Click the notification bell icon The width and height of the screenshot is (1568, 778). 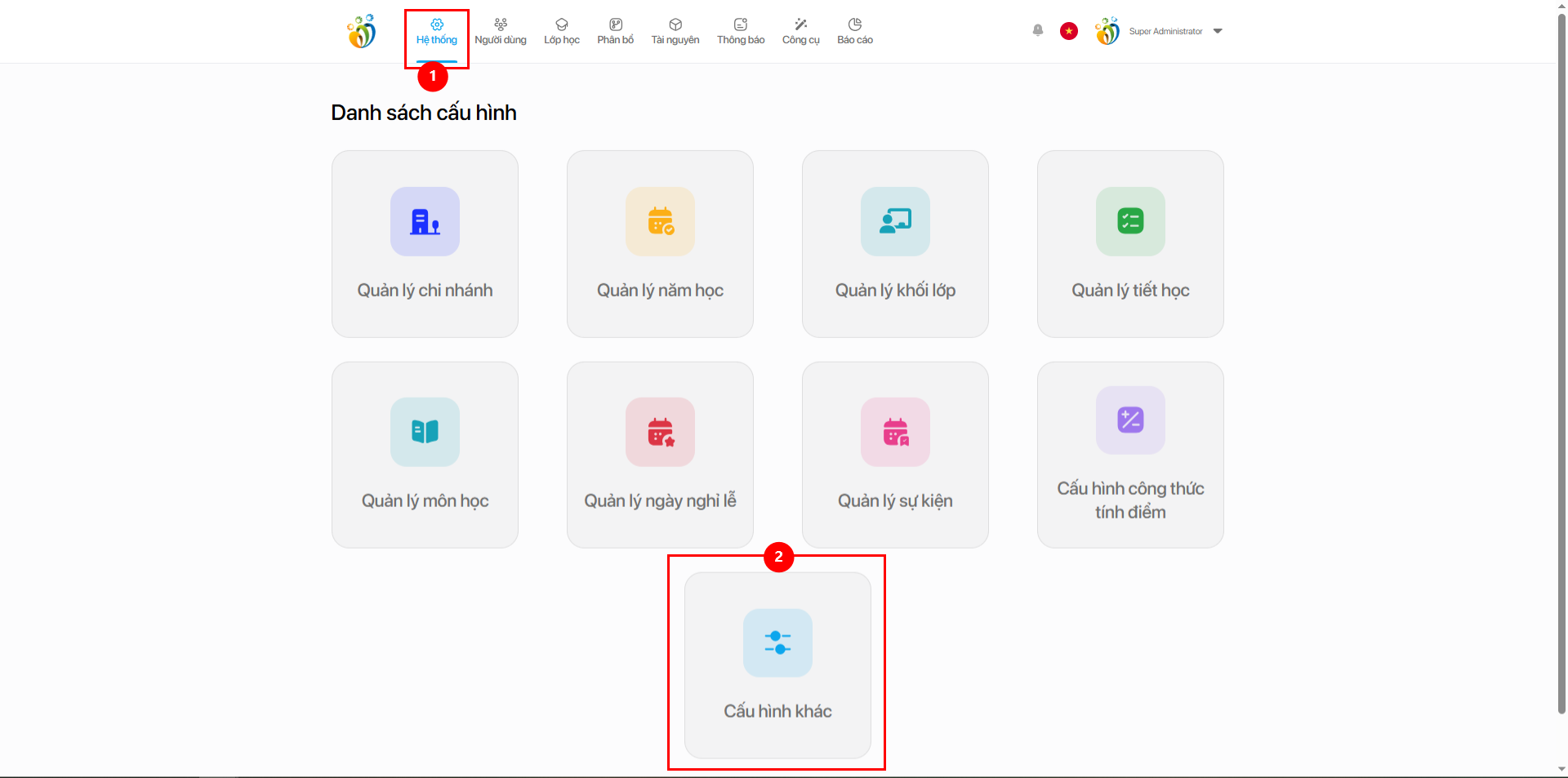[x=1037, y=31]
